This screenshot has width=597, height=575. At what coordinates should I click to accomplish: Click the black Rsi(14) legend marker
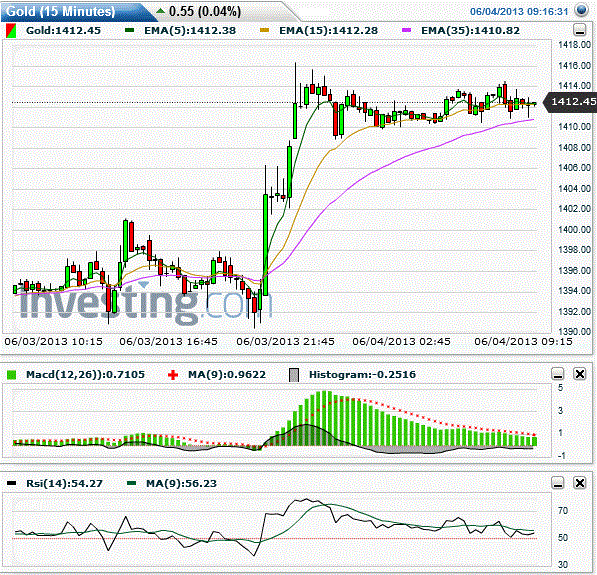pos(11,483)
